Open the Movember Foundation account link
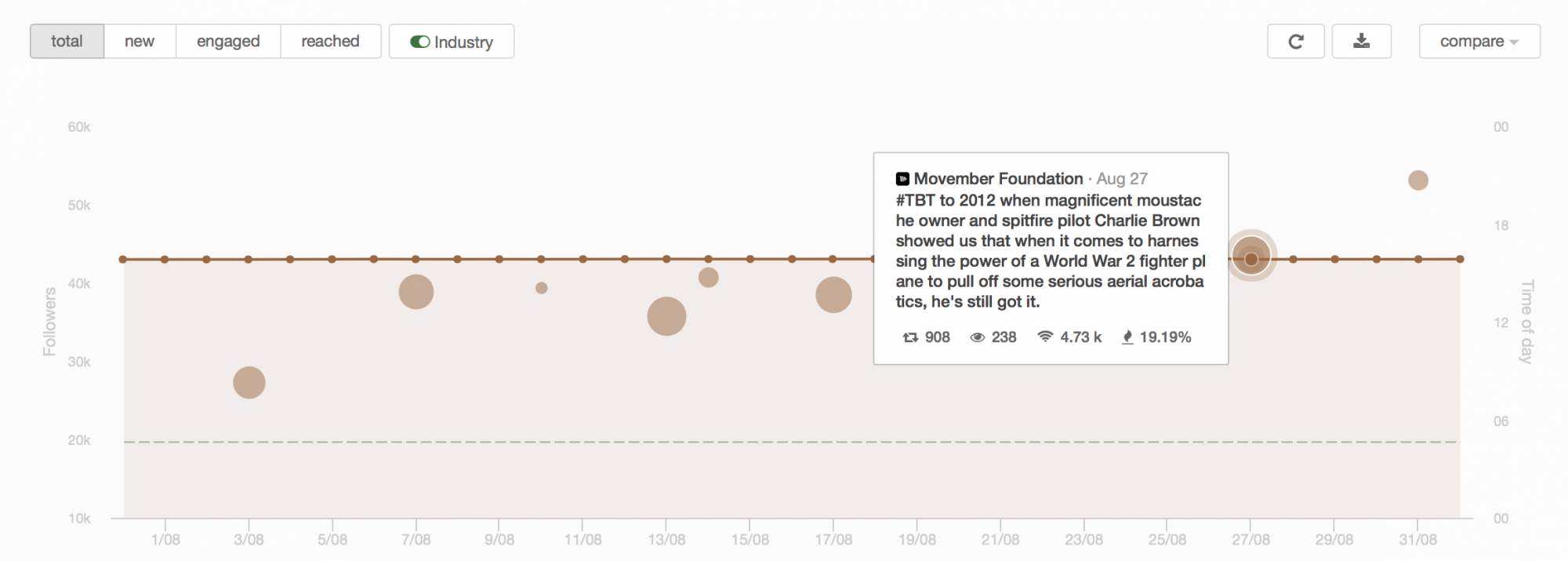The width and height of the screenshot is (1568, 561). (998, 179)
